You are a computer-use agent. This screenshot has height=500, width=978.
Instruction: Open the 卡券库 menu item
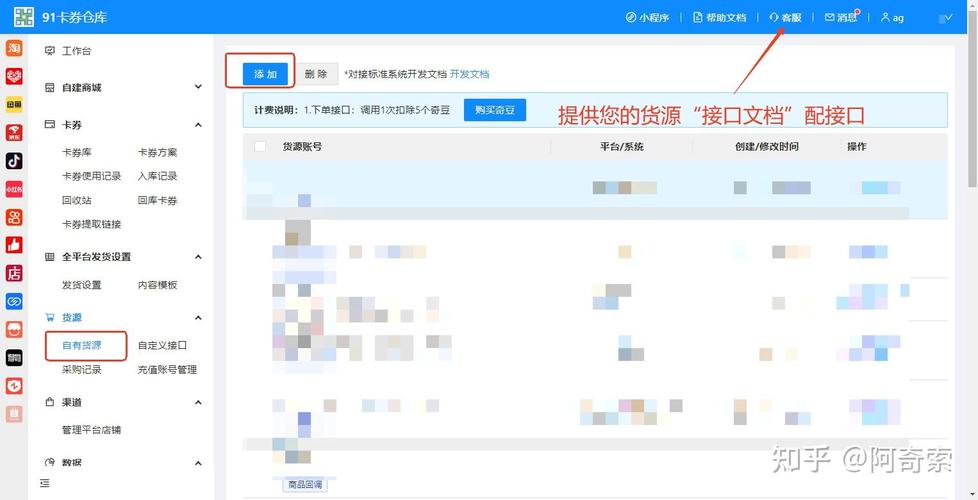(77, 152)
